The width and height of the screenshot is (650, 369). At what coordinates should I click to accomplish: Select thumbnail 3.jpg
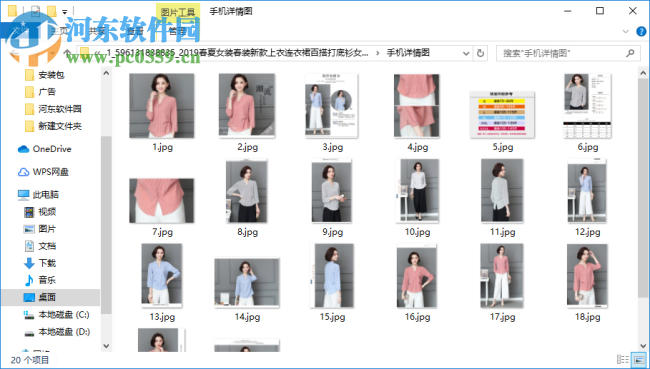(332, 106)
